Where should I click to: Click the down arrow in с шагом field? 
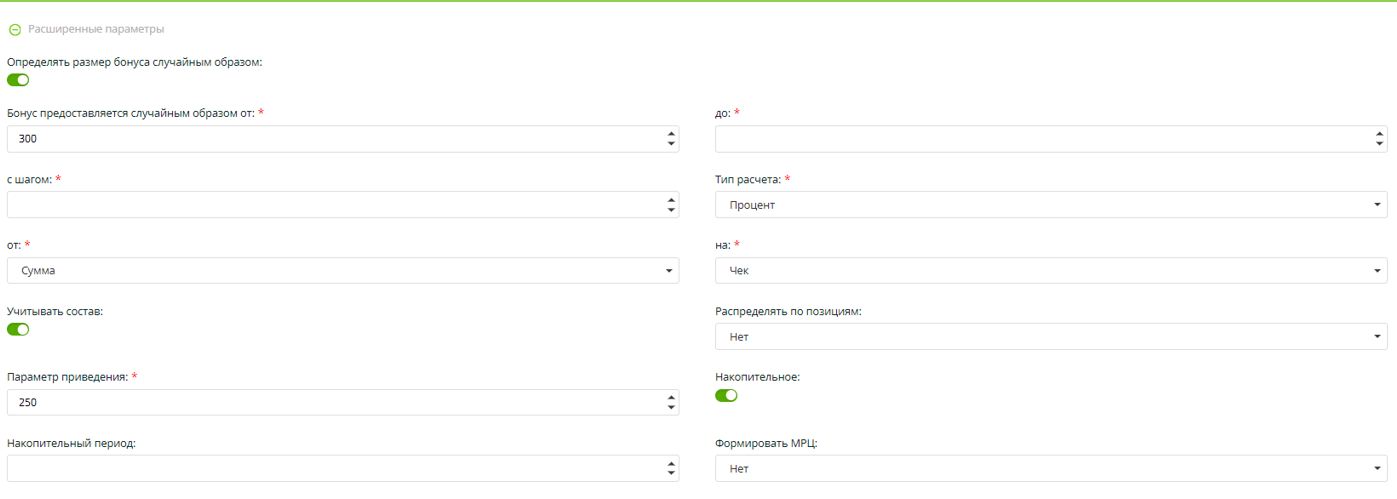point(671,211)
